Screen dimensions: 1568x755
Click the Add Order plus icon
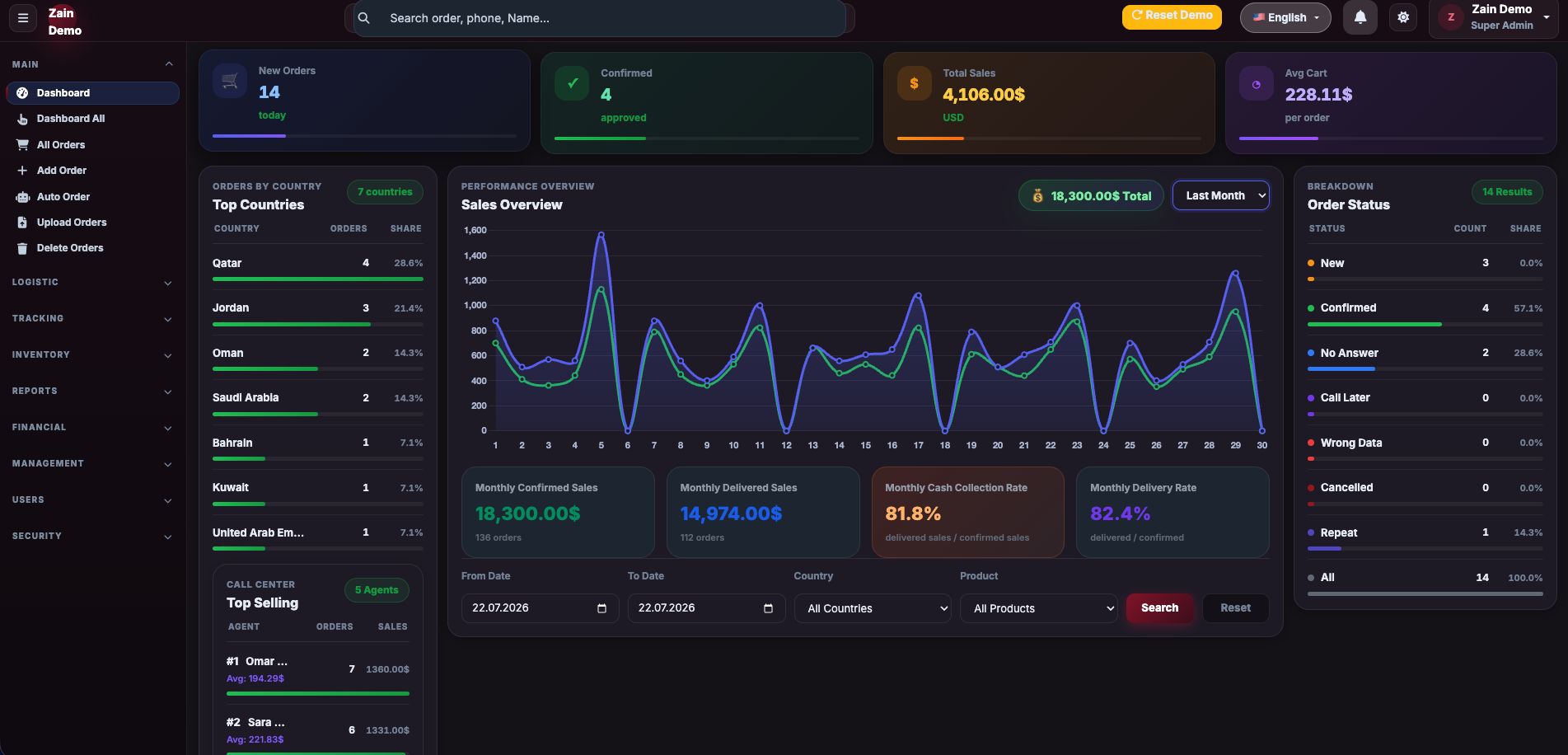point(22,171)
